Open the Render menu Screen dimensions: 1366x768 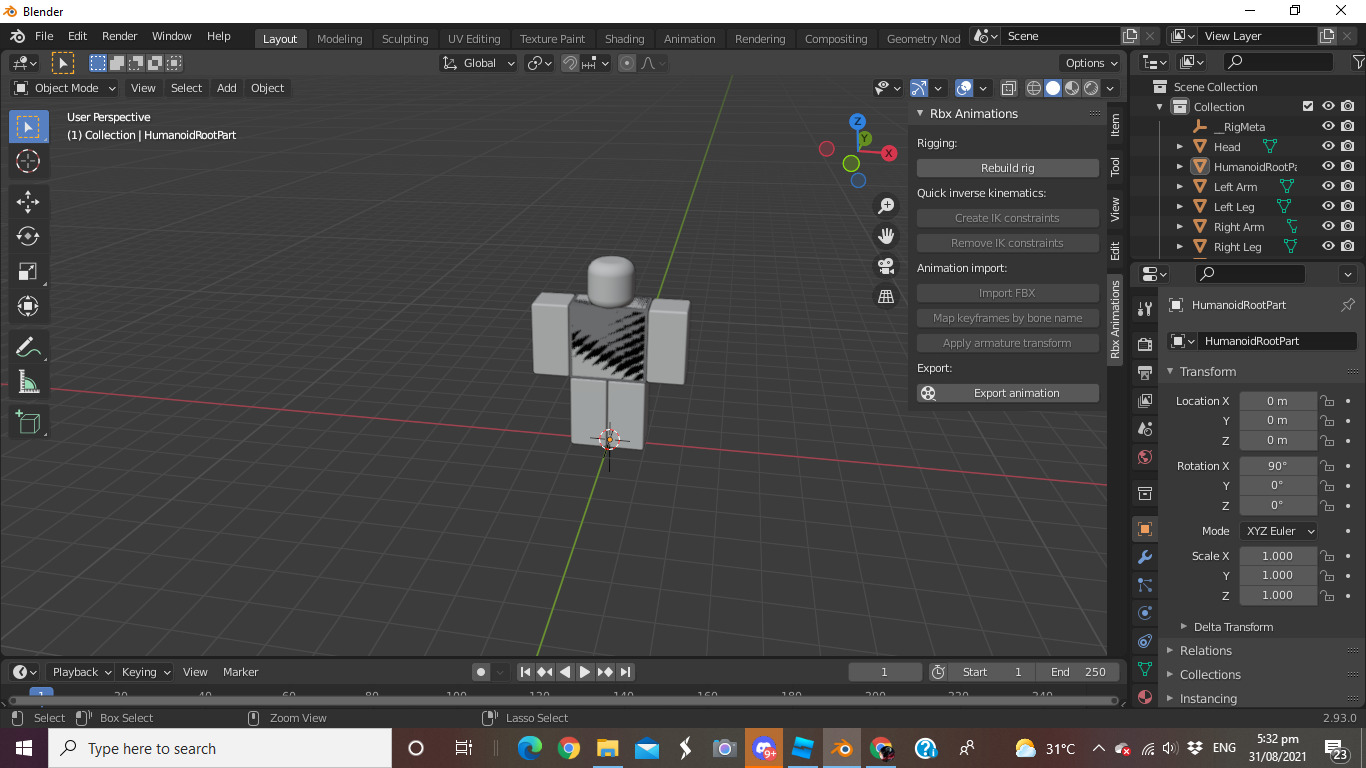coord(119,36)
